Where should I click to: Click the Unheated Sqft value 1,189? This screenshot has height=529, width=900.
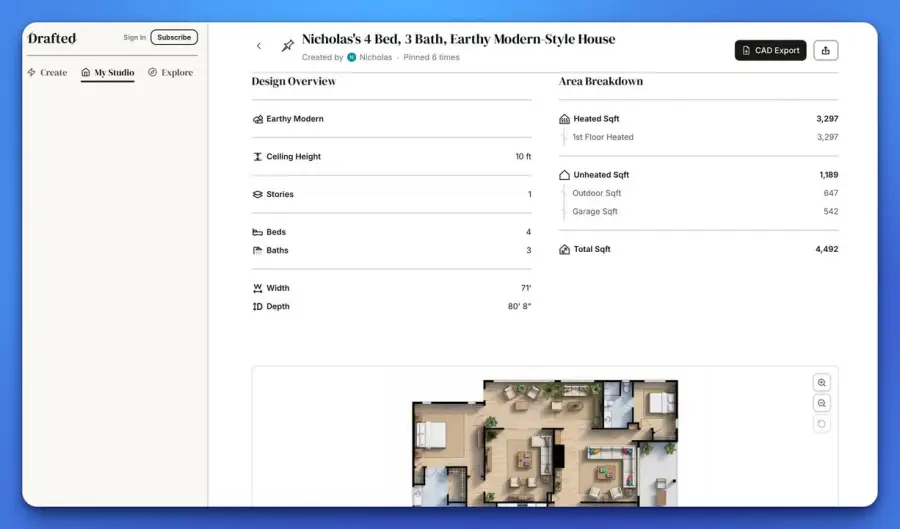tap(828, 175)
